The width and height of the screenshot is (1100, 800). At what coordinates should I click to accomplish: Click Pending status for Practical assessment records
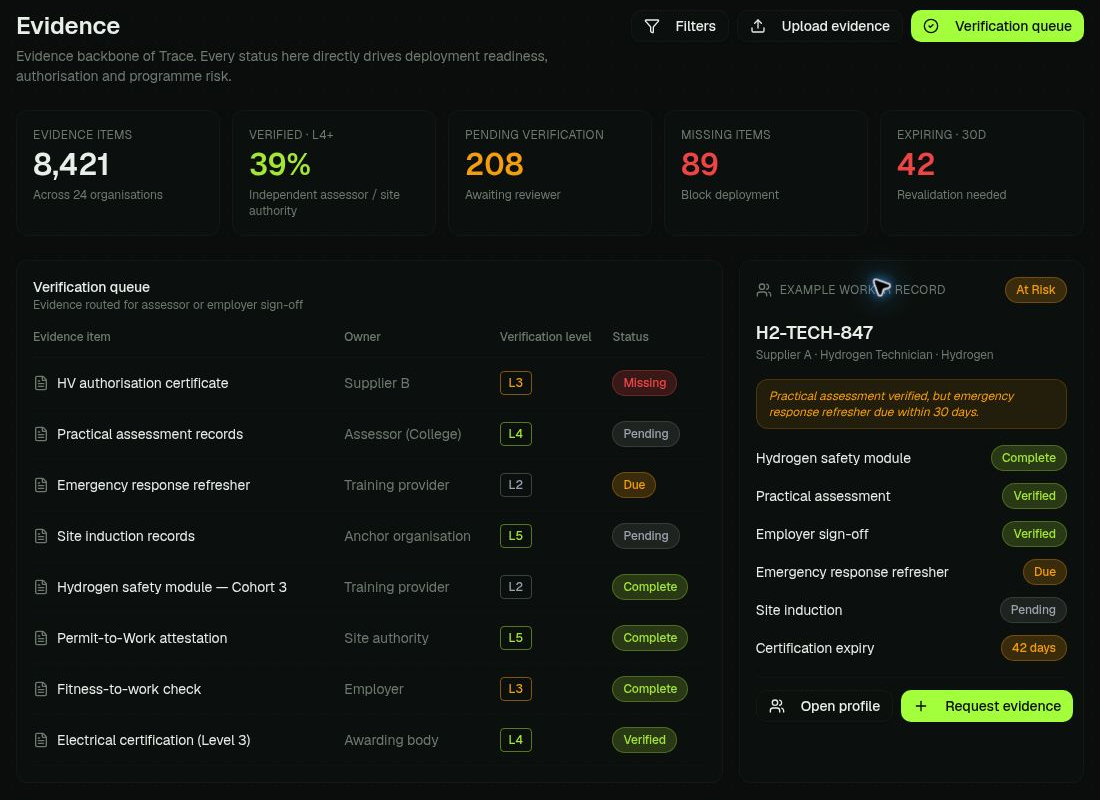click(645, 434)
